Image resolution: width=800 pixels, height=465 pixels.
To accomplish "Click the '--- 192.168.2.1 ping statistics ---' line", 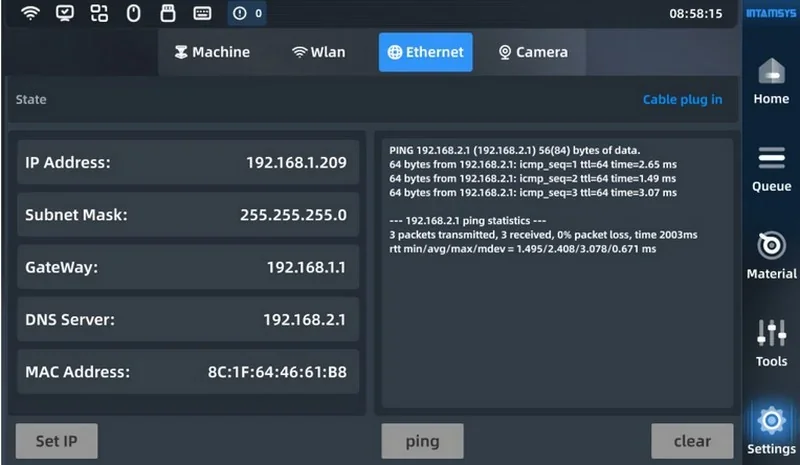I will (467, 221).
